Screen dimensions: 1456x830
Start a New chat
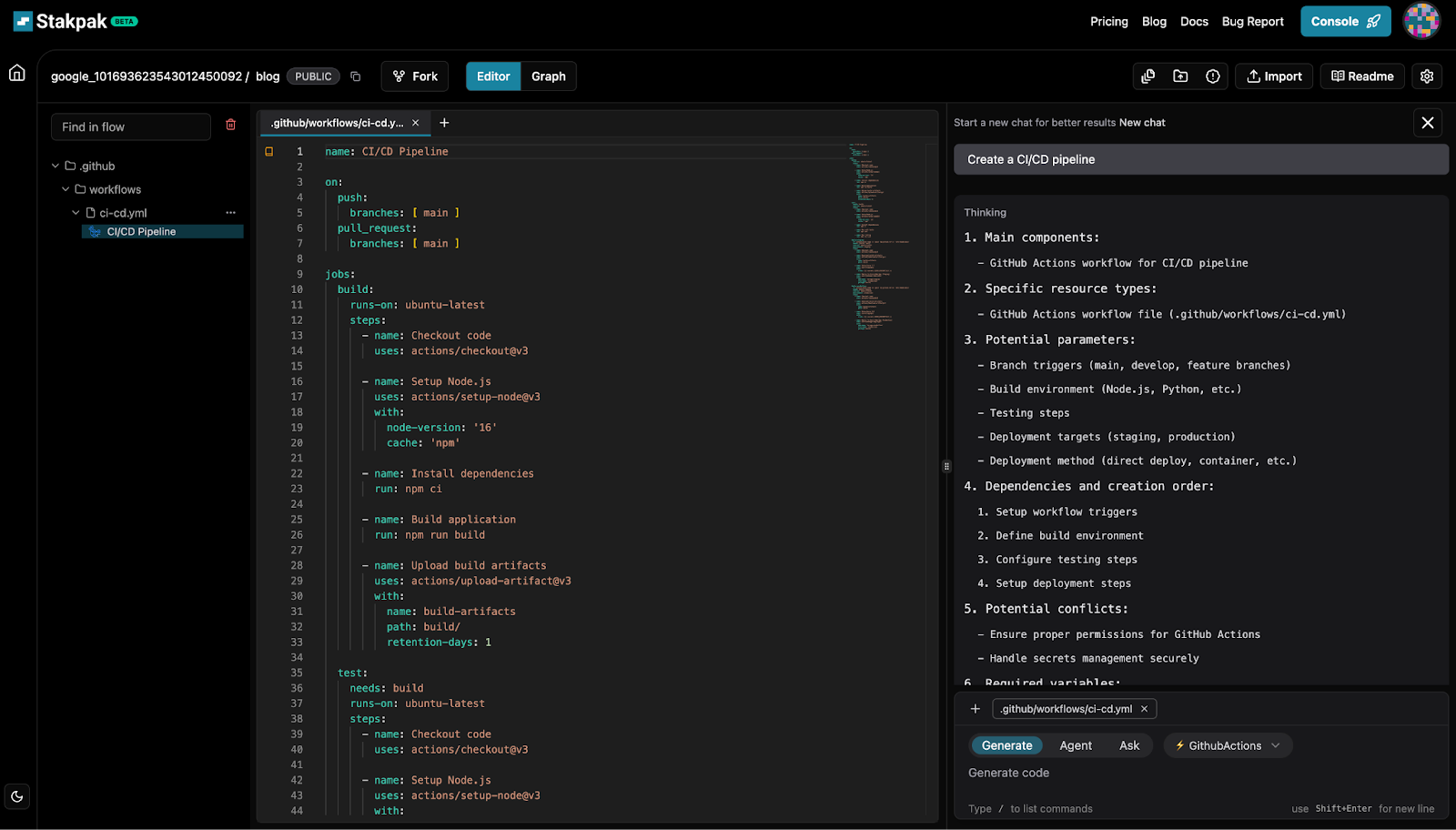tap(1142, 123)
